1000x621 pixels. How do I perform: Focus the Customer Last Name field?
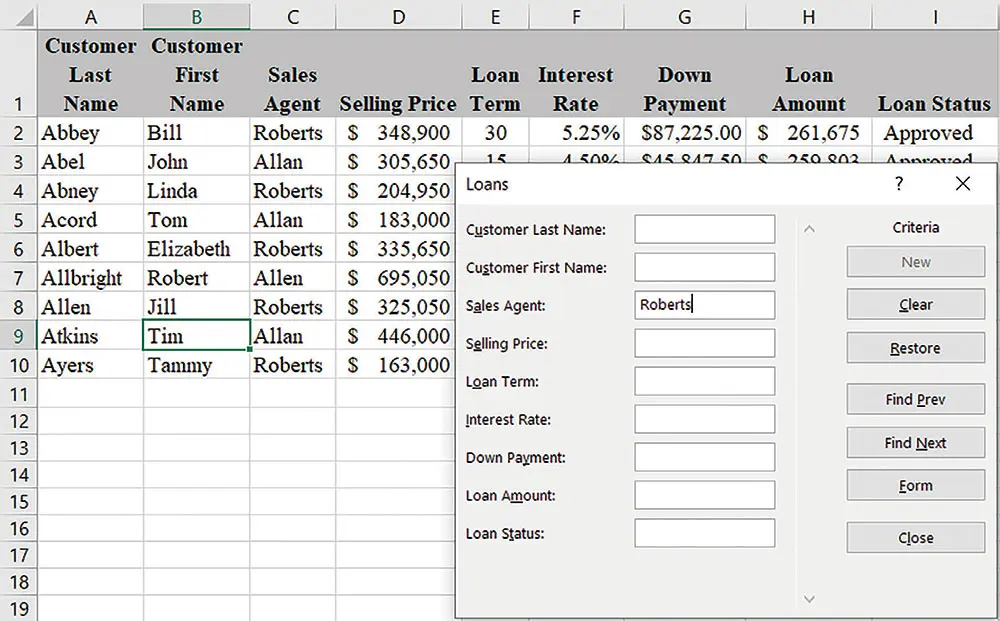[x=704, y=229]
